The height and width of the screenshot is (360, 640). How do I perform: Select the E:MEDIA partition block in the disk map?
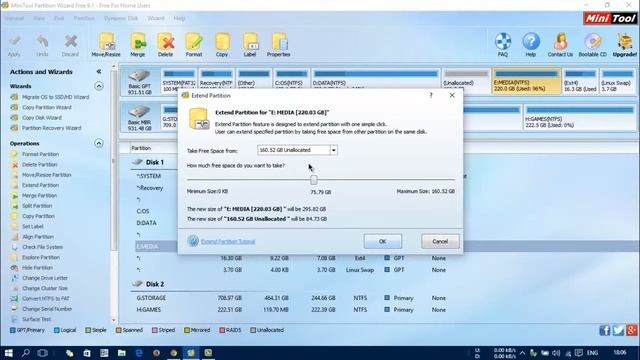tap(527, 81)
